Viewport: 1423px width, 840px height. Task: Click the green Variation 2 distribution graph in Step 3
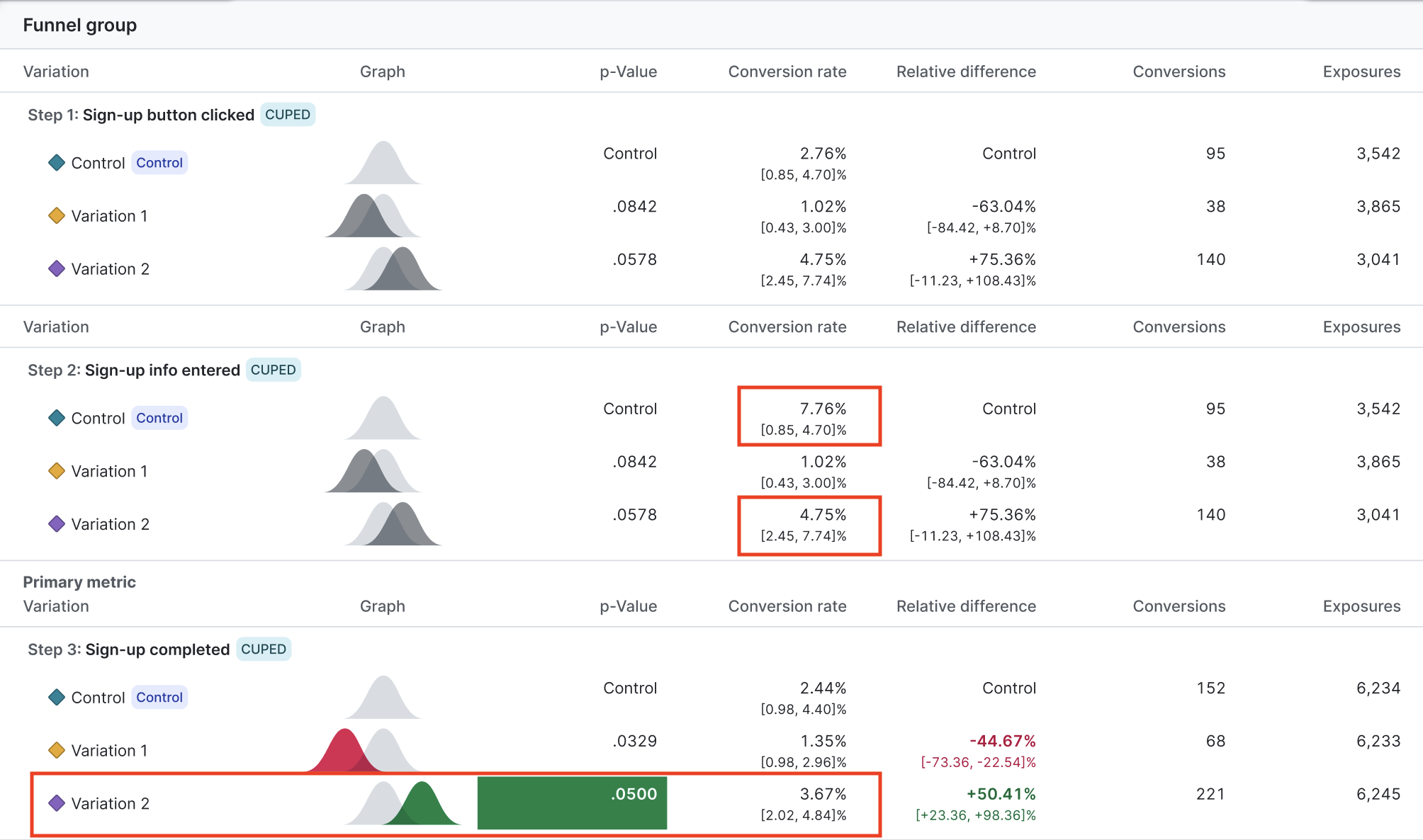[423, 805]
